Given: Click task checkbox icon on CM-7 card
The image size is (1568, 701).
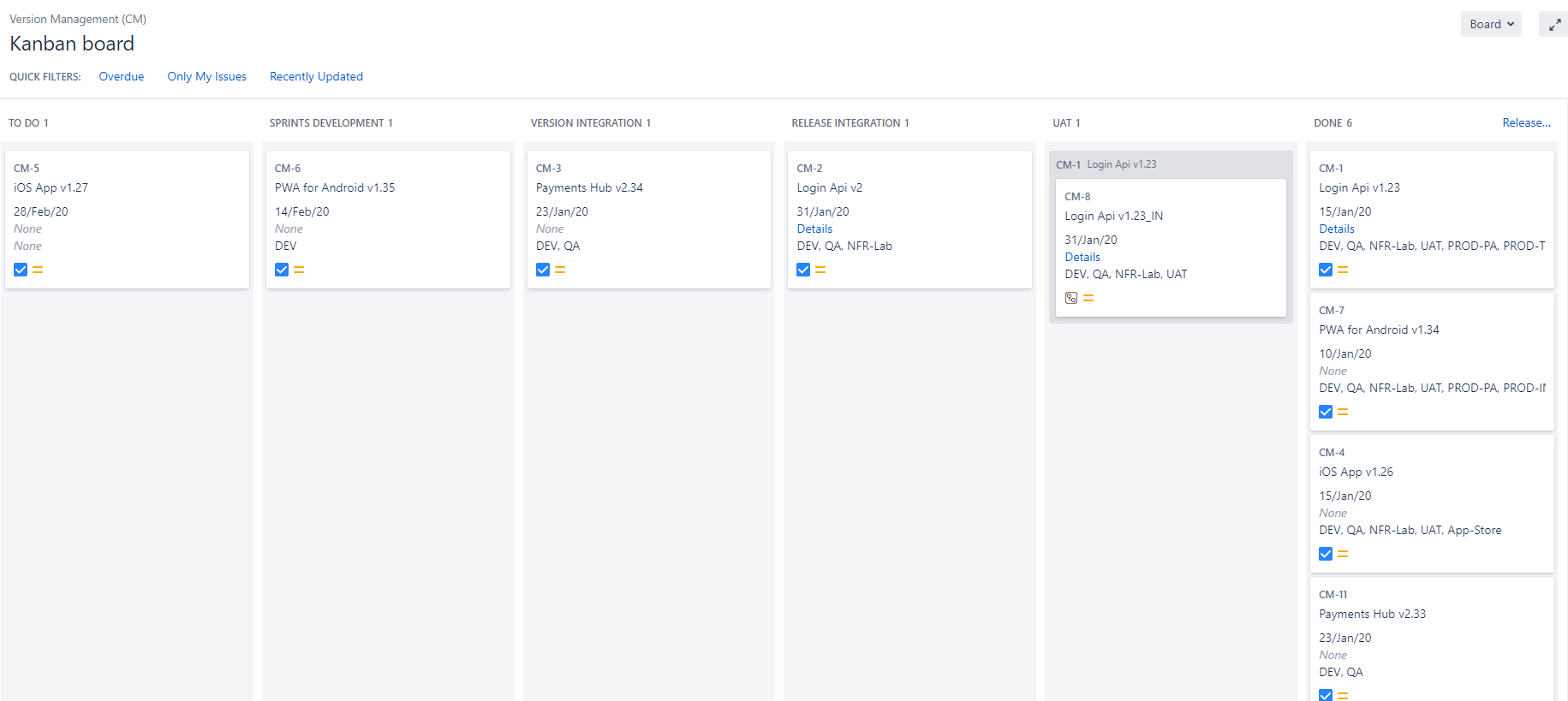Looking at the screenshot, I should pos(1326,412).
